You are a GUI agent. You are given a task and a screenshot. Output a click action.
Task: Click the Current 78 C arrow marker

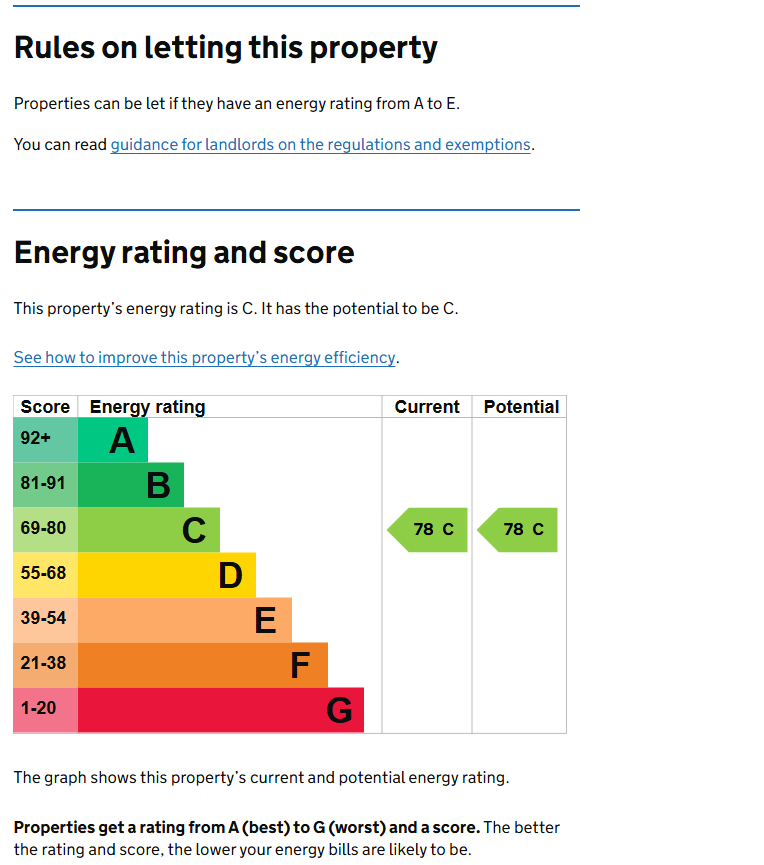tap(429, 530)
